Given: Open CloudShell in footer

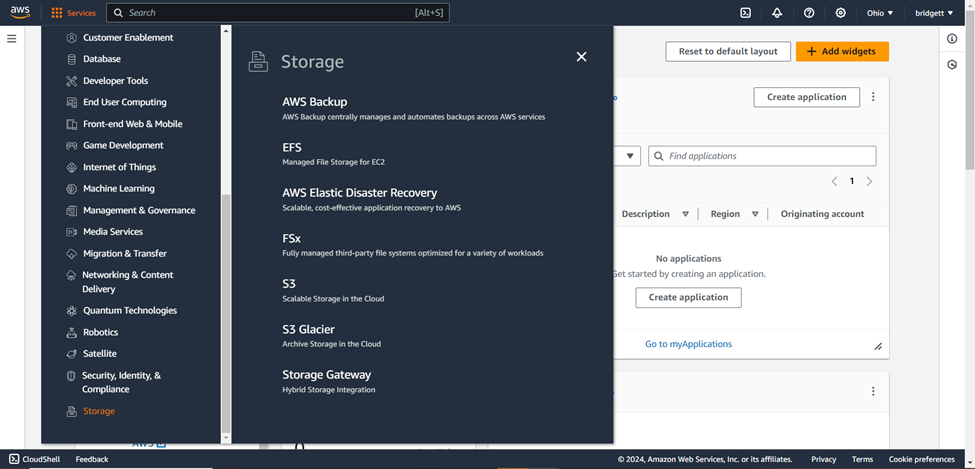Looking at the screenshot, I should point(34,459).
